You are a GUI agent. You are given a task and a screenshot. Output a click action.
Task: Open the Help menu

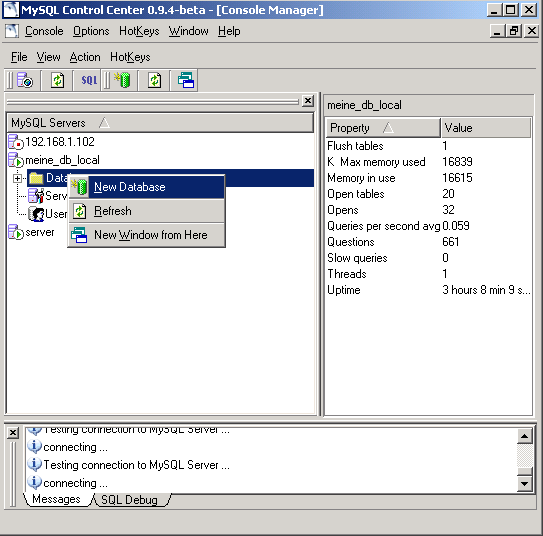point(229,31)
